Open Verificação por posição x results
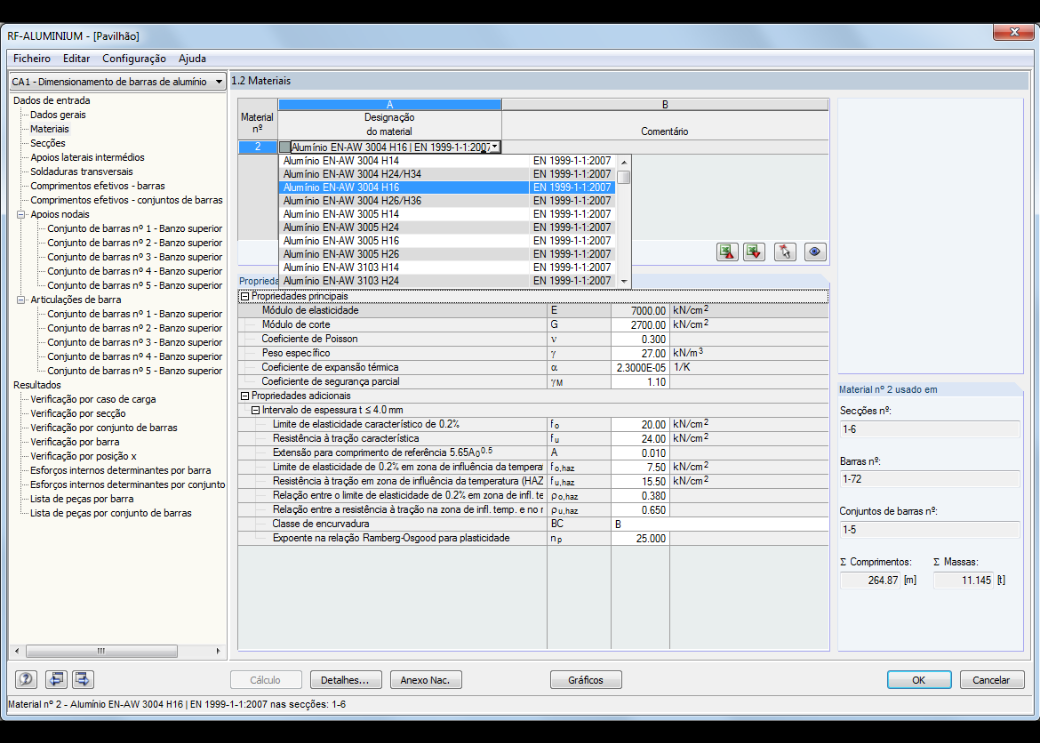 pyautogui.click(x=84, y=456)
